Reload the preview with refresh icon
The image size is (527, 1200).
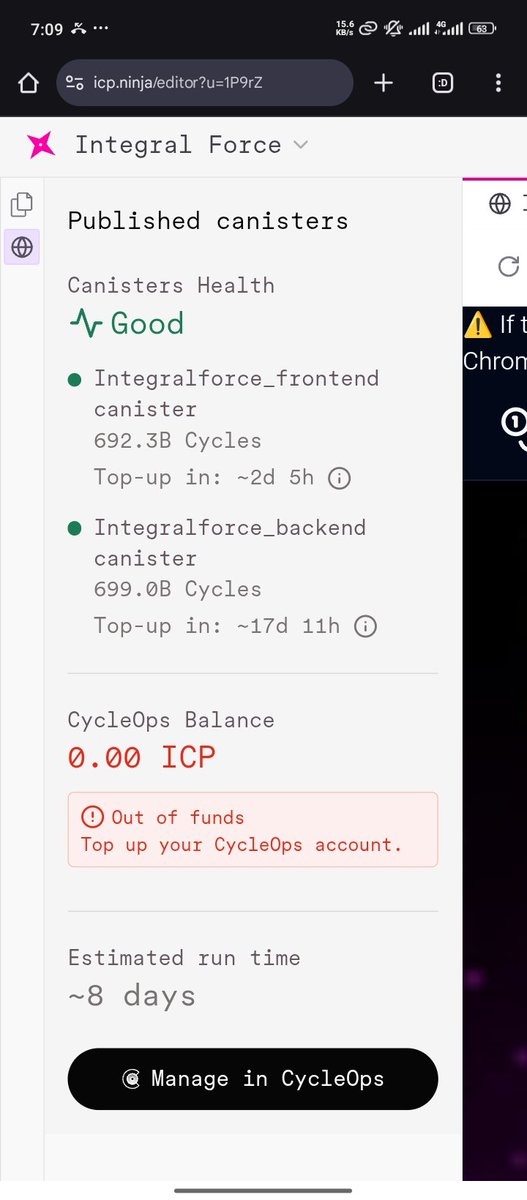508,266
